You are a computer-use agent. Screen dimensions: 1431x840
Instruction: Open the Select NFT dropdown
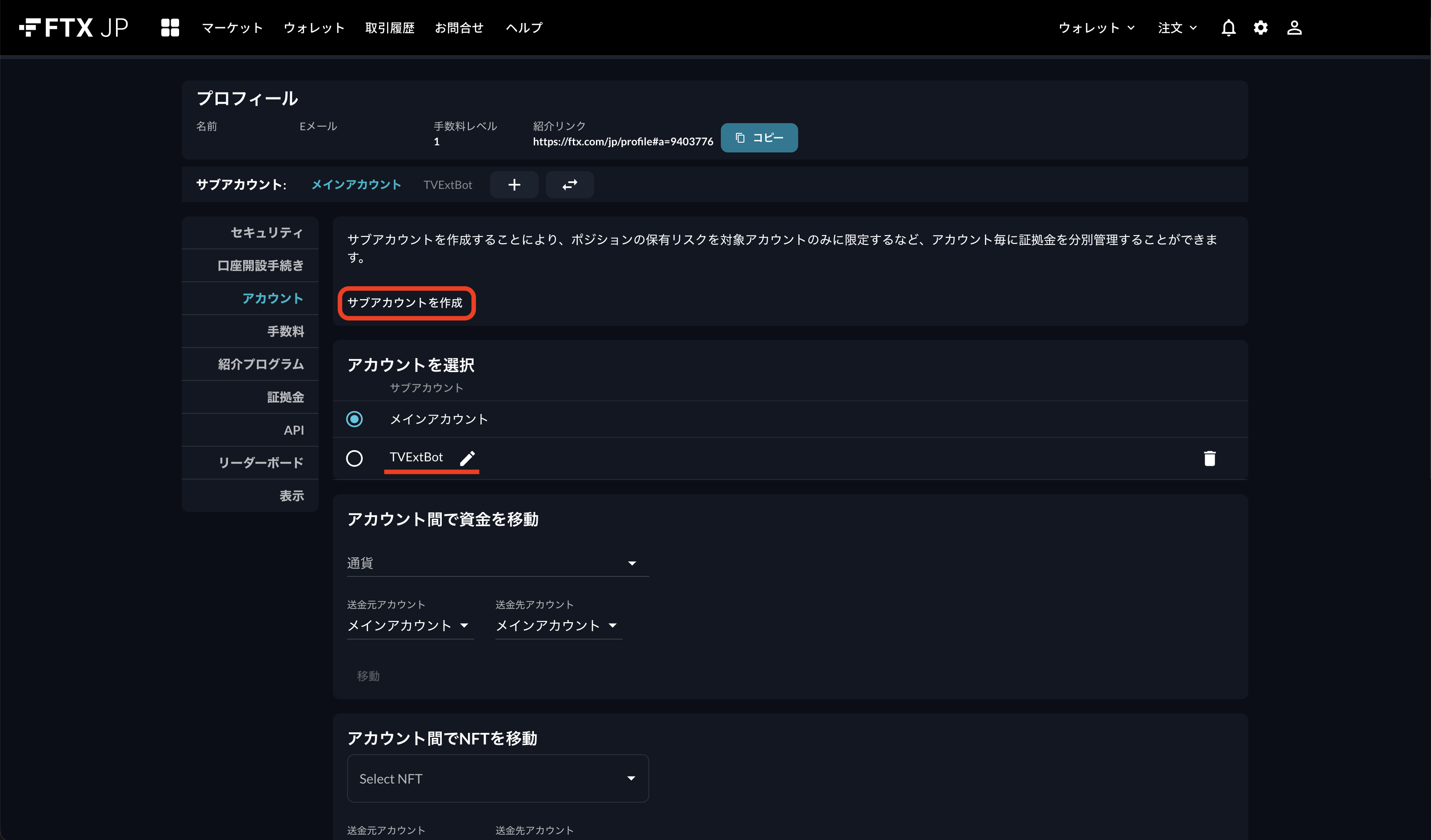(x=497, y=778)
